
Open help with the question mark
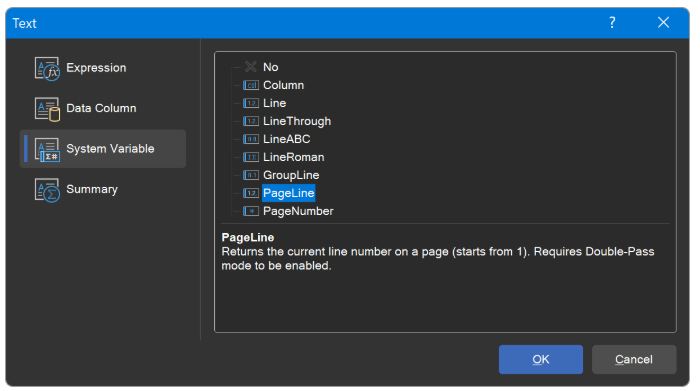tap(612, 22)
